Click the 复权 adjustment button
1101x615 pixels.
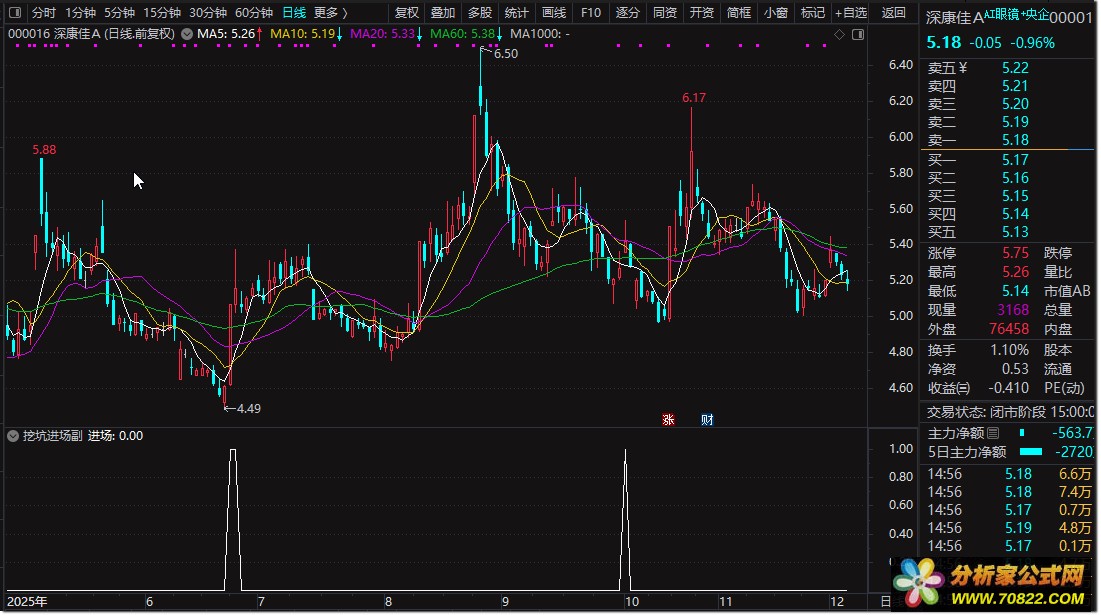pyautogui.click(x=407, y=13)
